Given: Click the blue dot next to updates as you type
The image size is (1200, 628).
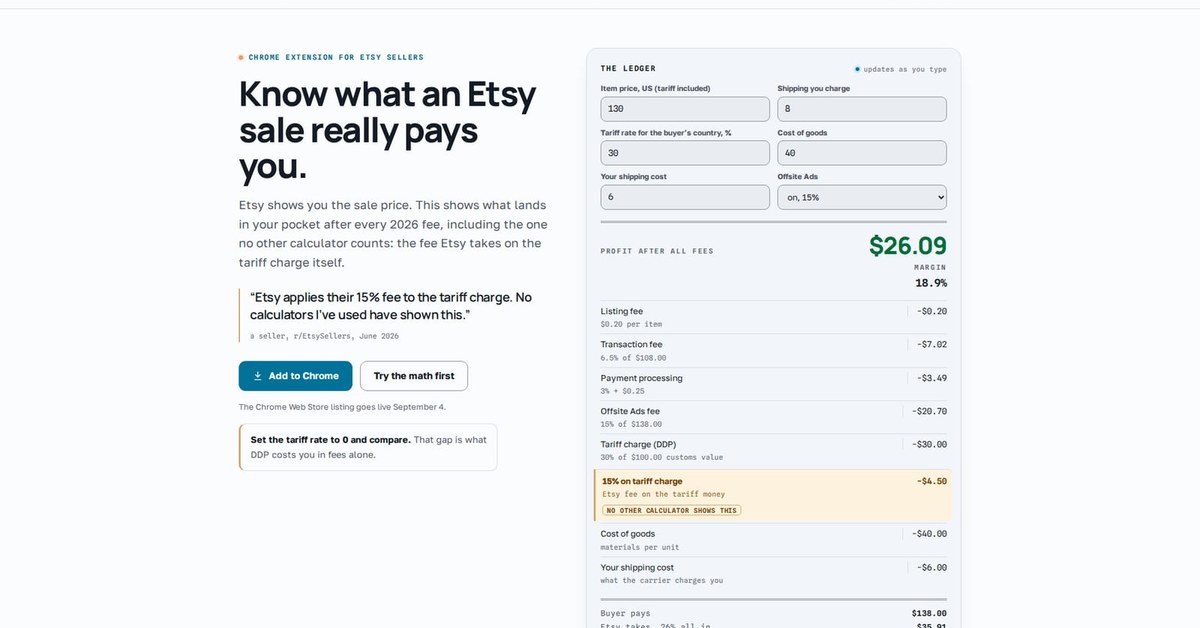Looking at the screenshot, I should pos(857,69).
